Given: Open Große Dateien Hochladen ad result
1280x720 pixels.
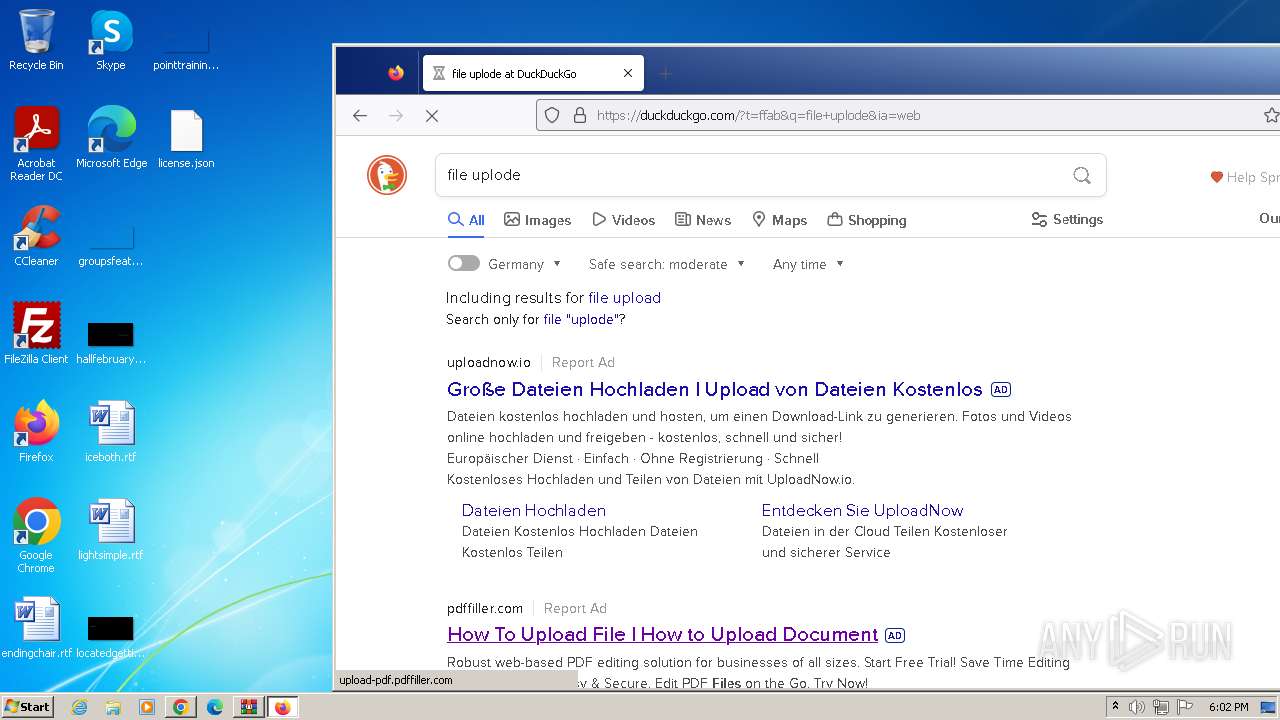Looking at the screenshot, I should (x=715, y=390).
